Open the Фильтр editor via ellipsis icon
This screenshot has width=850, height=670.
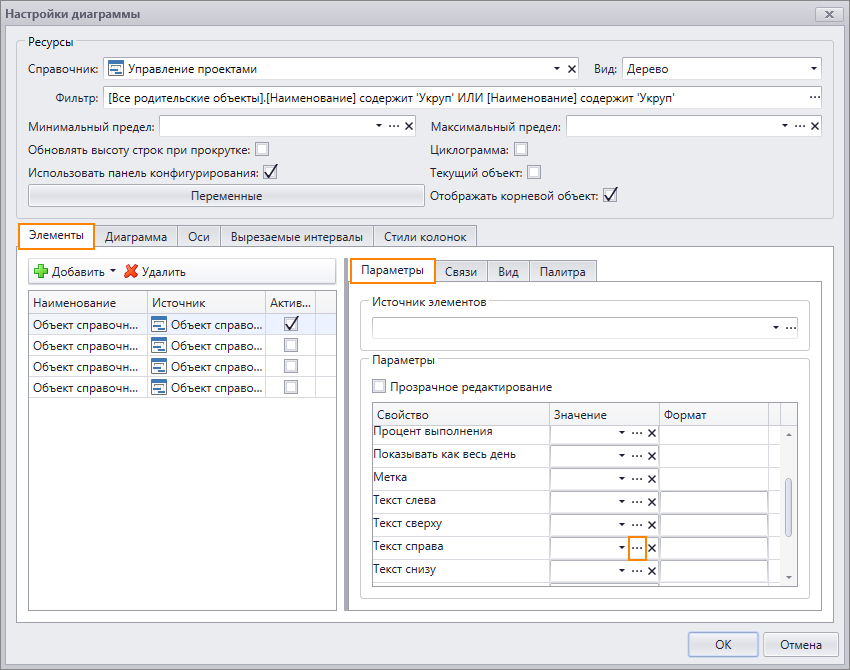coord(814,97)
